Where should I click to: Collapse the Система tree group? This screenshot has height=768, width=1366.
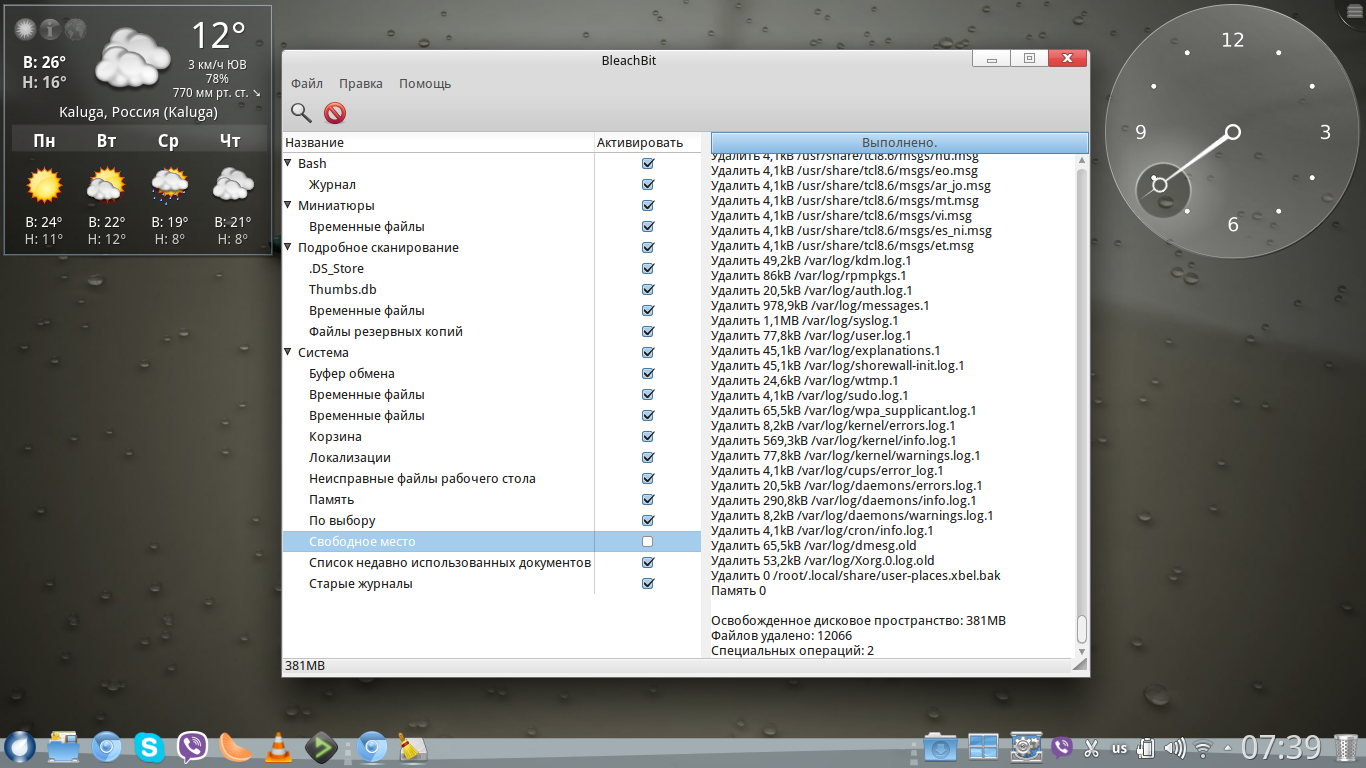pos(289,352)
